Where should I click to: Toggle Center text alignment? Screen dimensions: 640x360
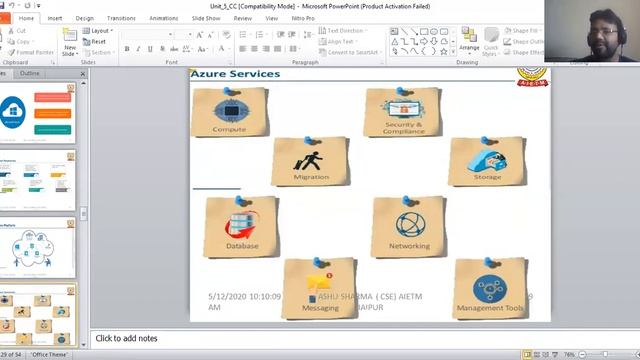point(254,49)
